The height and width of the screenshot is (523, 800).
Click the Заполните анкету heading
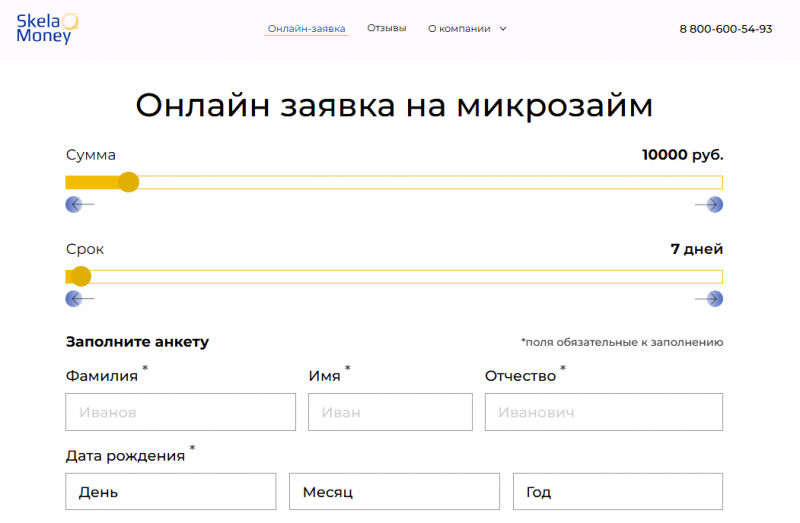(x=137, y=342)
